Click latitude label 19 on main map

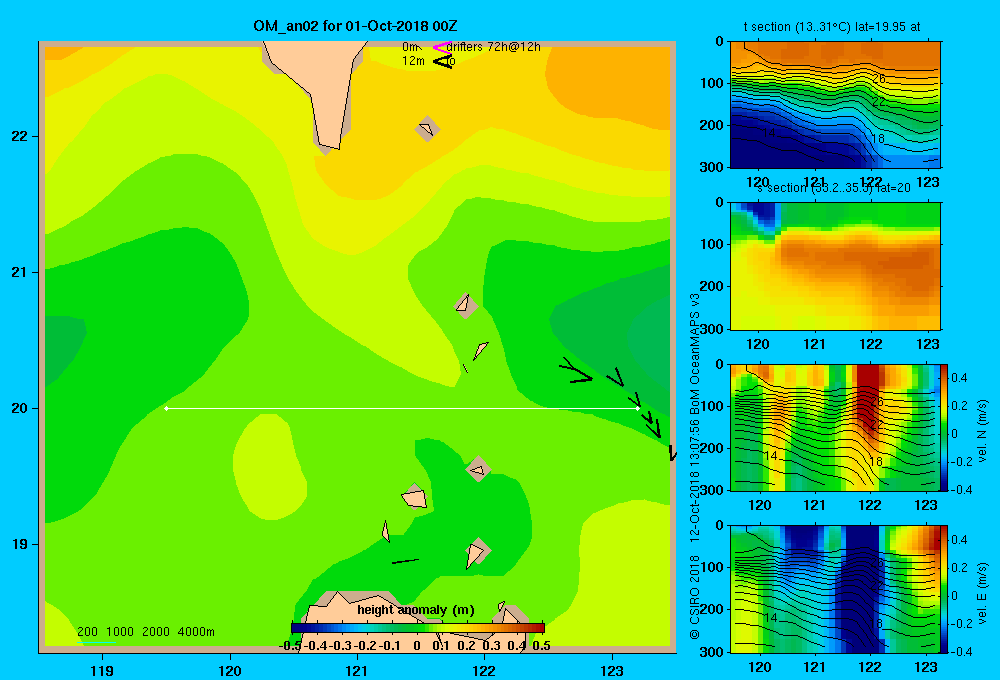[x=20, y=544]
